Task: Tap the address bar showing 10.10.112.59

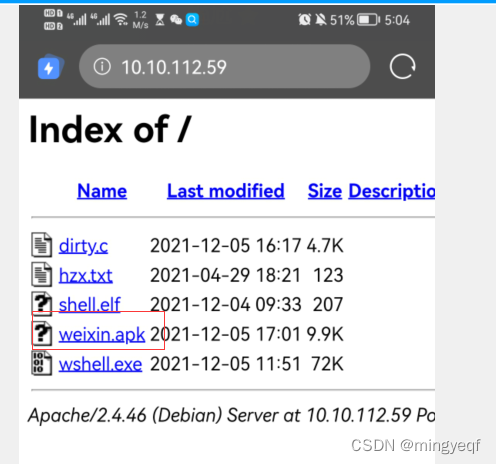Action: coord(224,66)
